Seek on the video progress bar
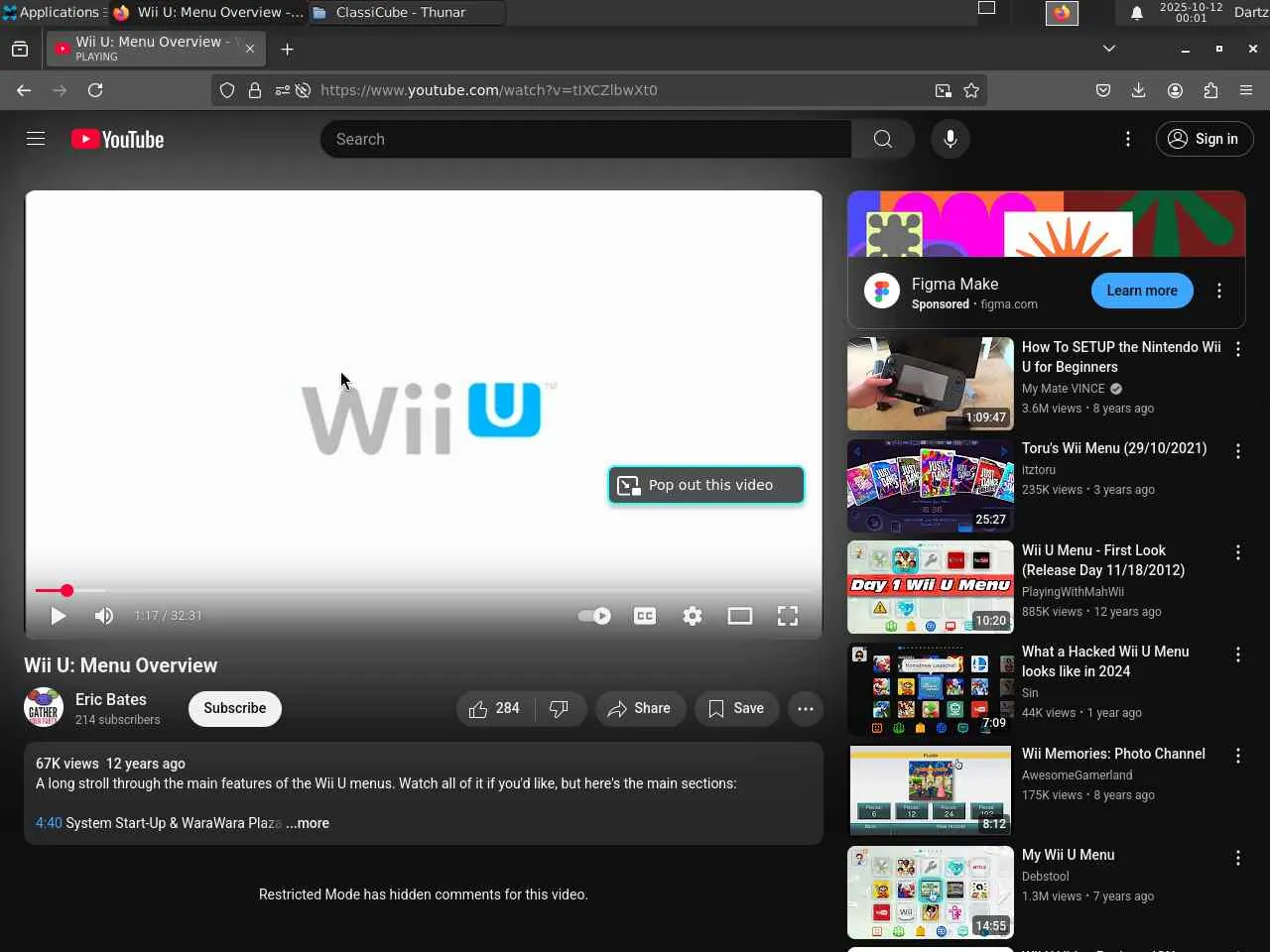Image resolution: width=1270 pixels, height=952 pixels. [424, 590]
